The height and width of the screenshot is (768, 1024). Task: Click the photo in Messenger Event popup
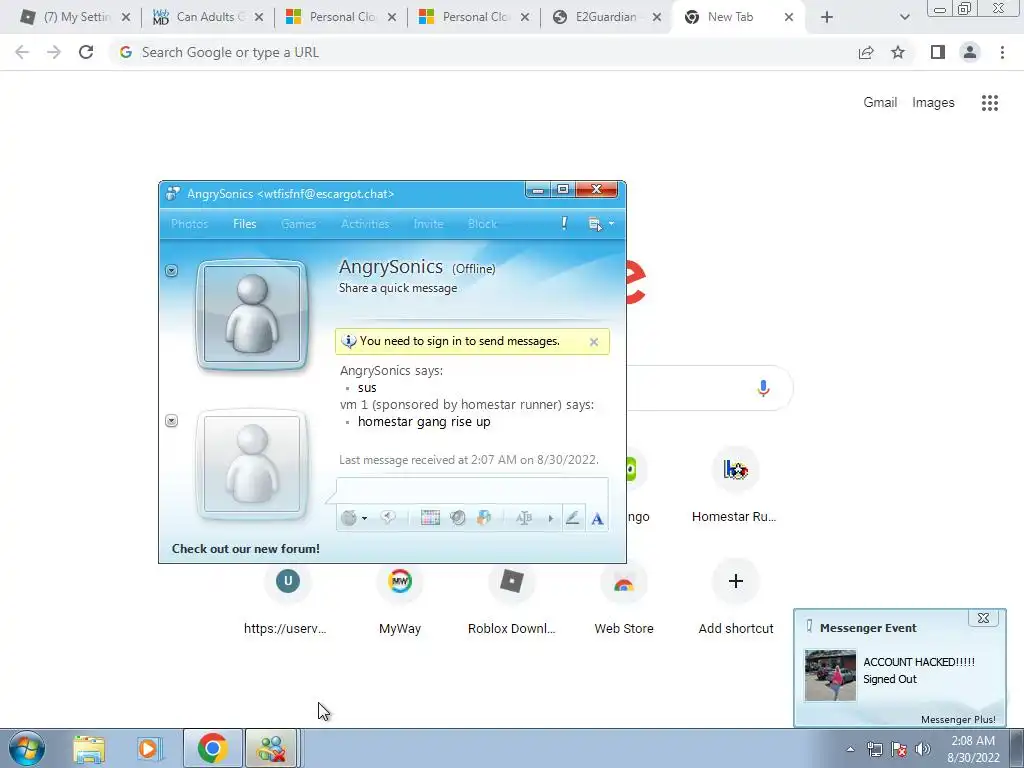[830, 675]
